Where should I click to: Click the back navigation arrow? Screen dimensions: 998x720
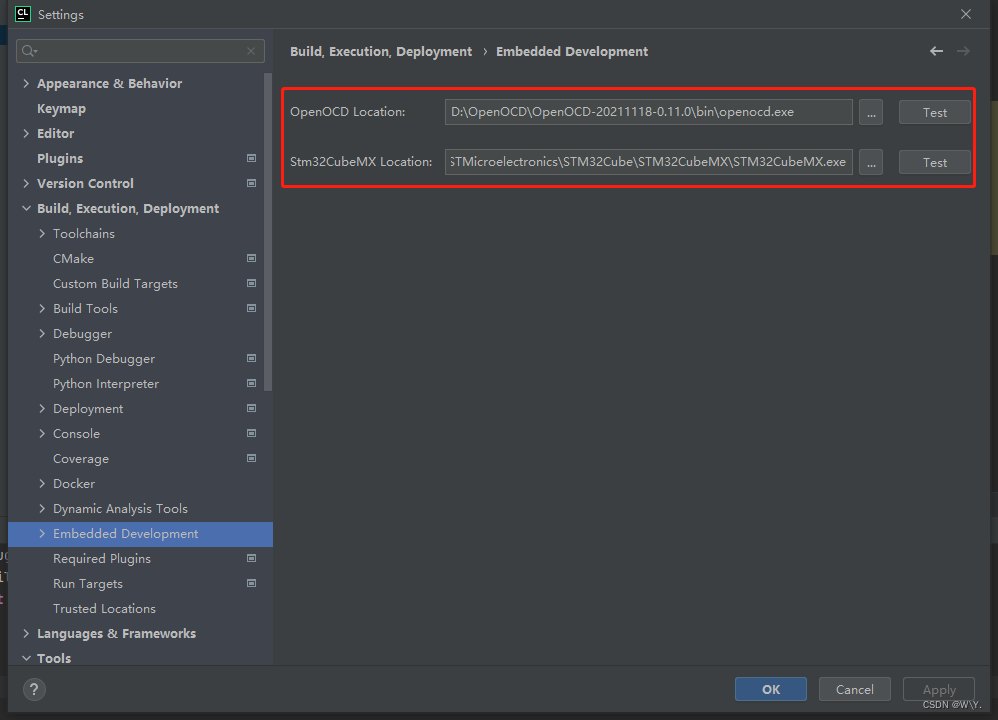tap(935, 51)
